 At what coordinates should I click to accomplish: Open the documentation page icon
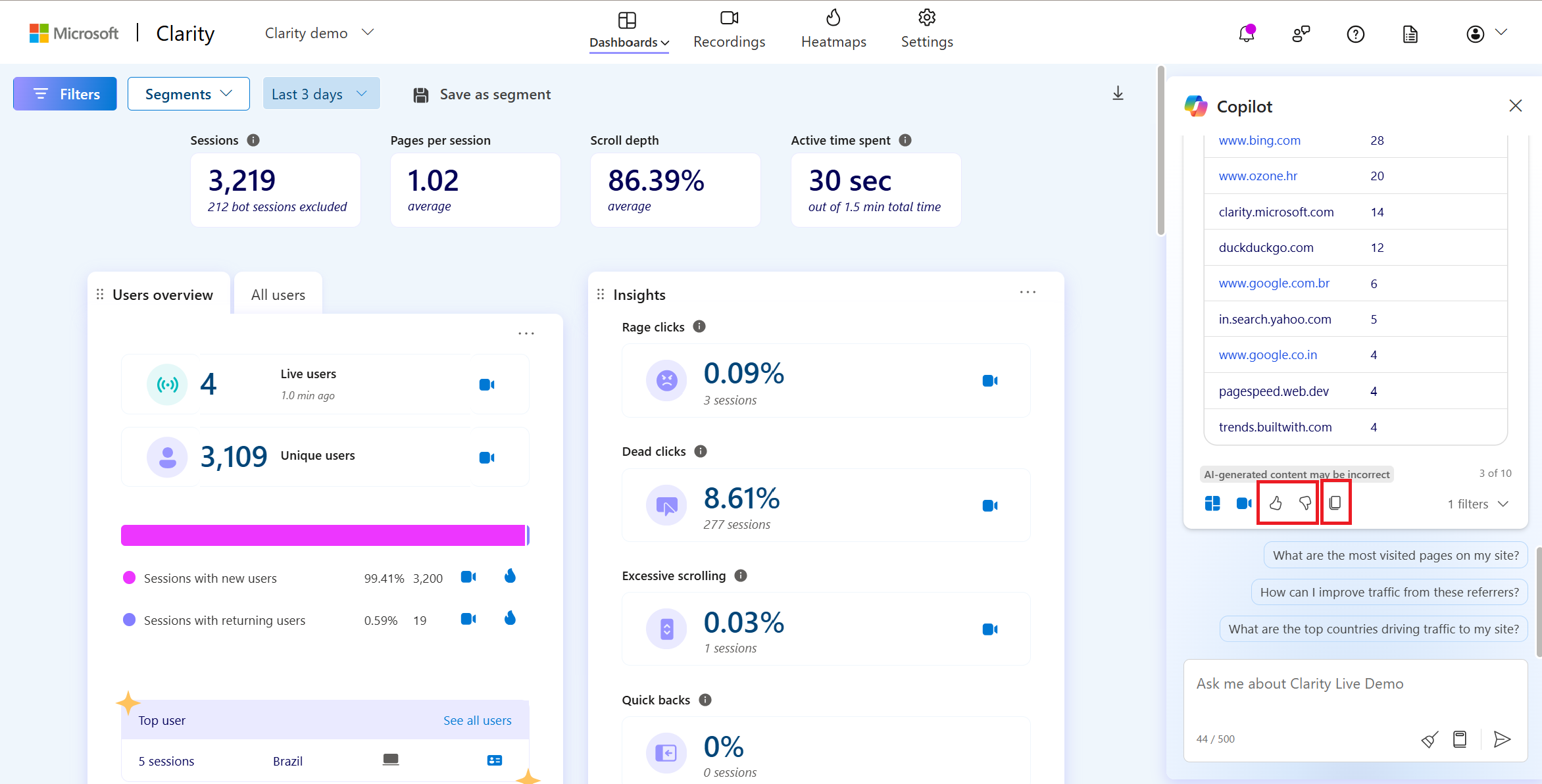click(1410, 34)
